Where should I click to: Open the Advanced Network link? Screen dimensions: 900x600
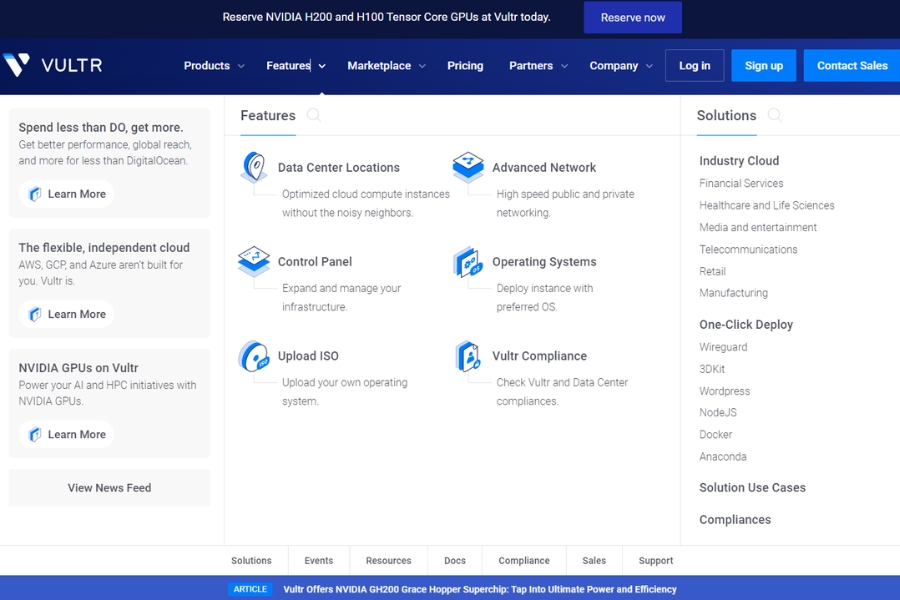point(544,167)
